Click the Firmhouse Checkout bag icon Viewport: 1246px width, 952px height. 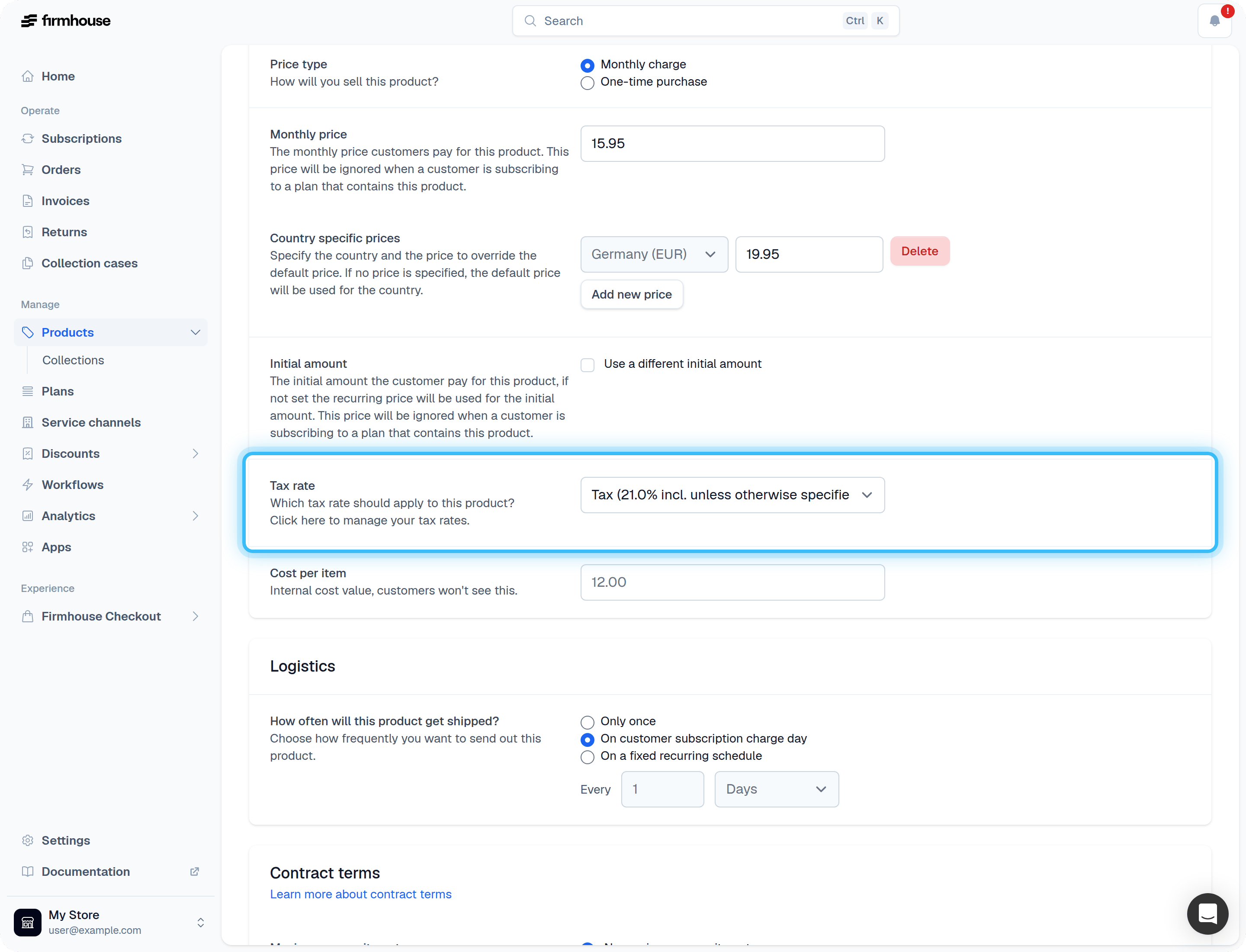point(28,616)
